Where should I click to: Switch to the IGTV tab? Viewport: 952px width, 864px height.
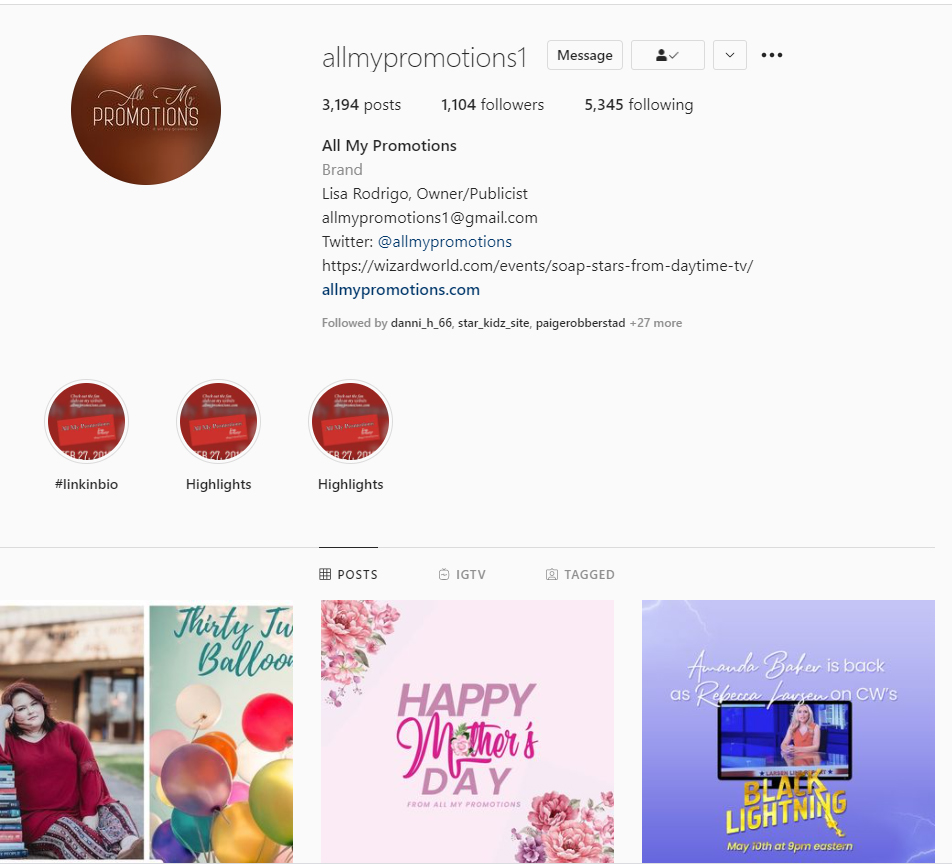coord(462,574)
